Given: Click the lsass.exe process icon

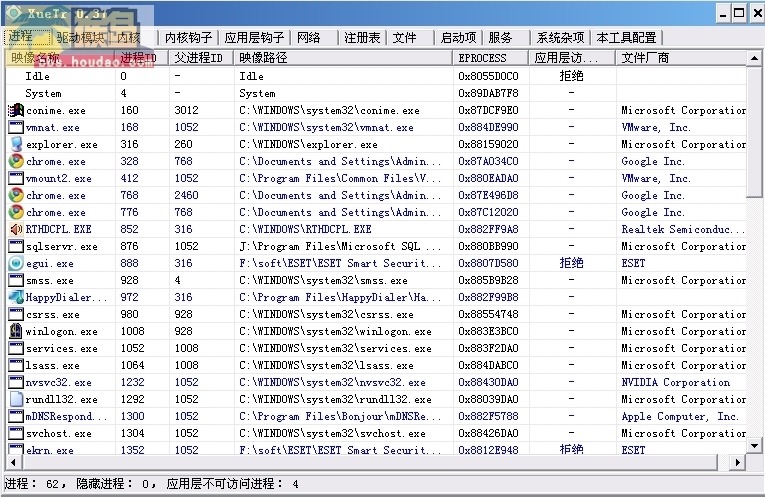Looking at the screenshot, I should tap(16, 365).
